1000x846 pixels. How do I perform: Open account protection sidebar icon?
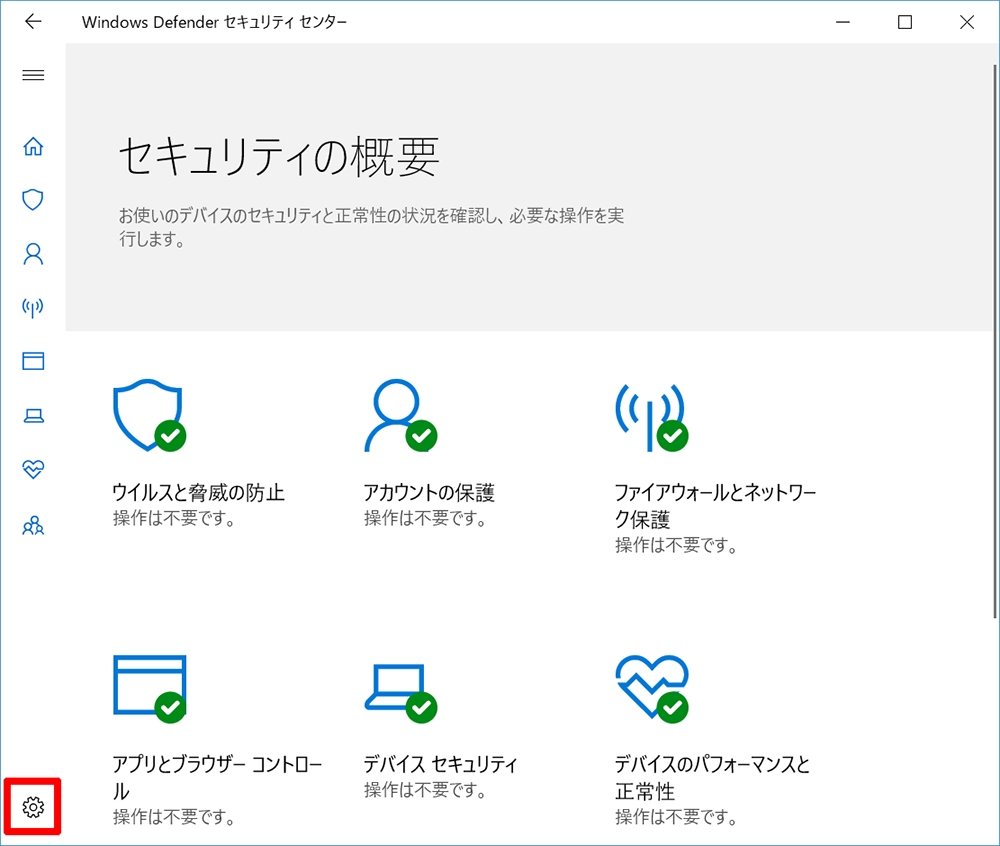click(x=33, y=254)
